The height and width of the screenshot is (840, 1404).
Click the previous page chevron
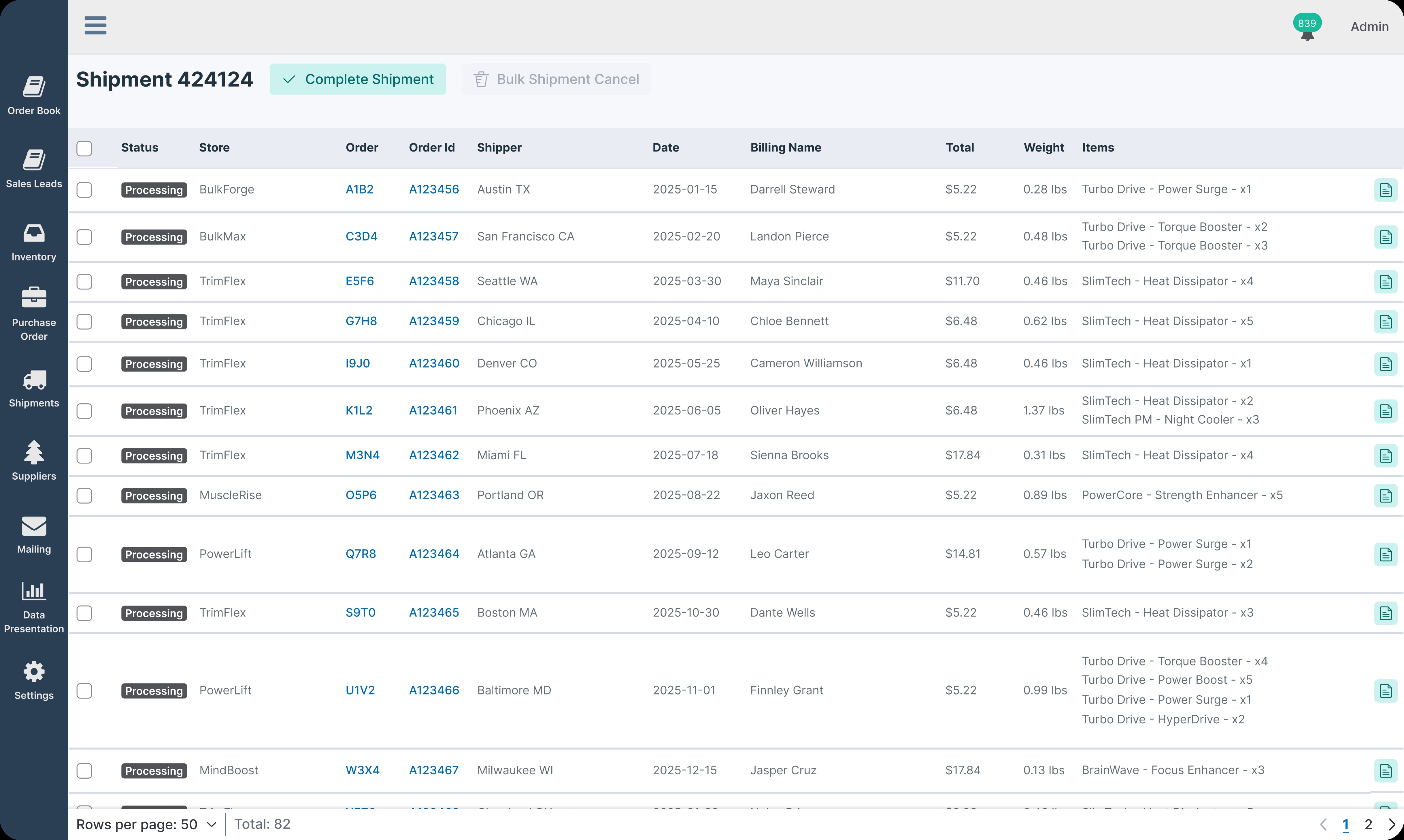pos(1323,825)
